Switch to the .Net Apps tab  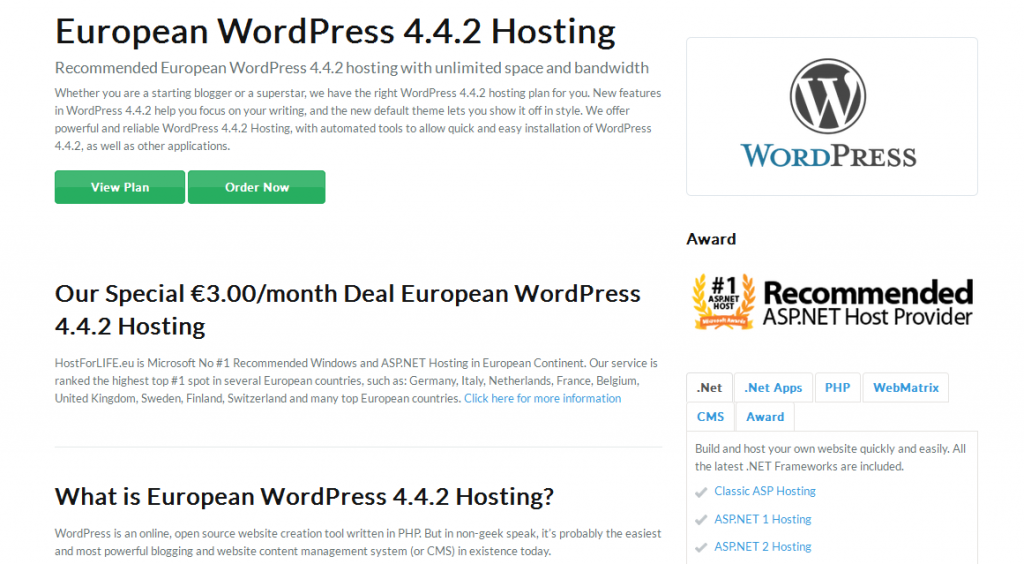773,388
